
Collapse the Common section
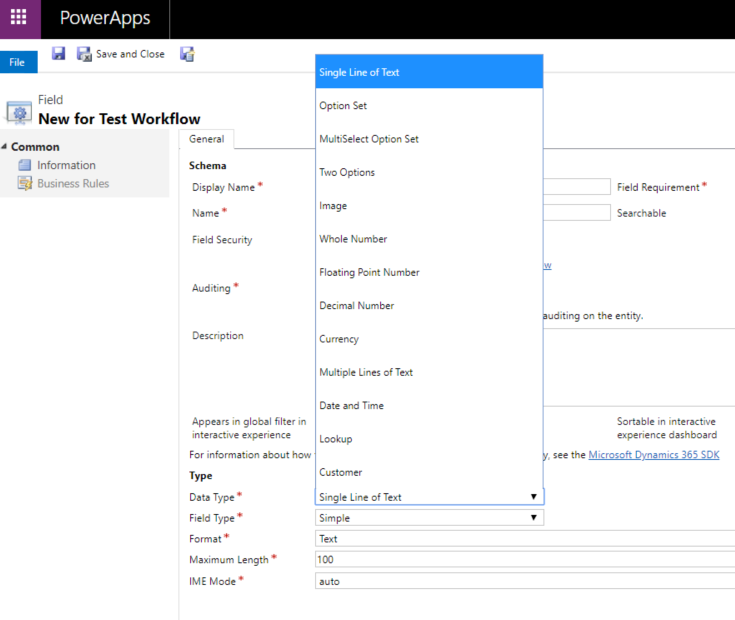[x=4, y=147]
